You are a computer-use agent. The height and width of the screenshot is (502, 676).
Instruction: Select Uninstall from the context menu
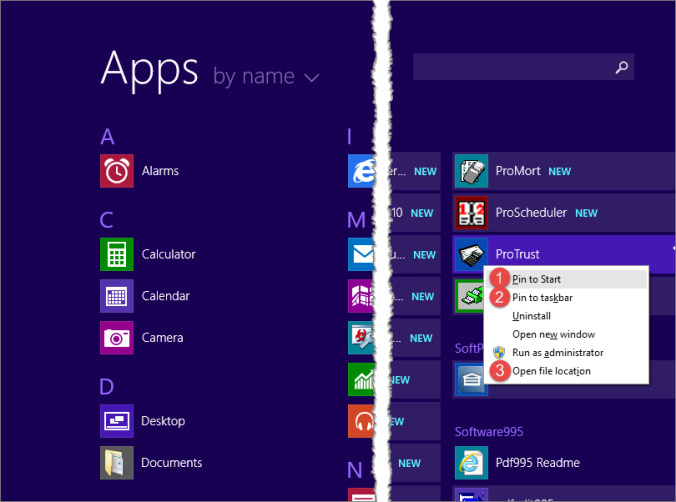pos(566,316)
